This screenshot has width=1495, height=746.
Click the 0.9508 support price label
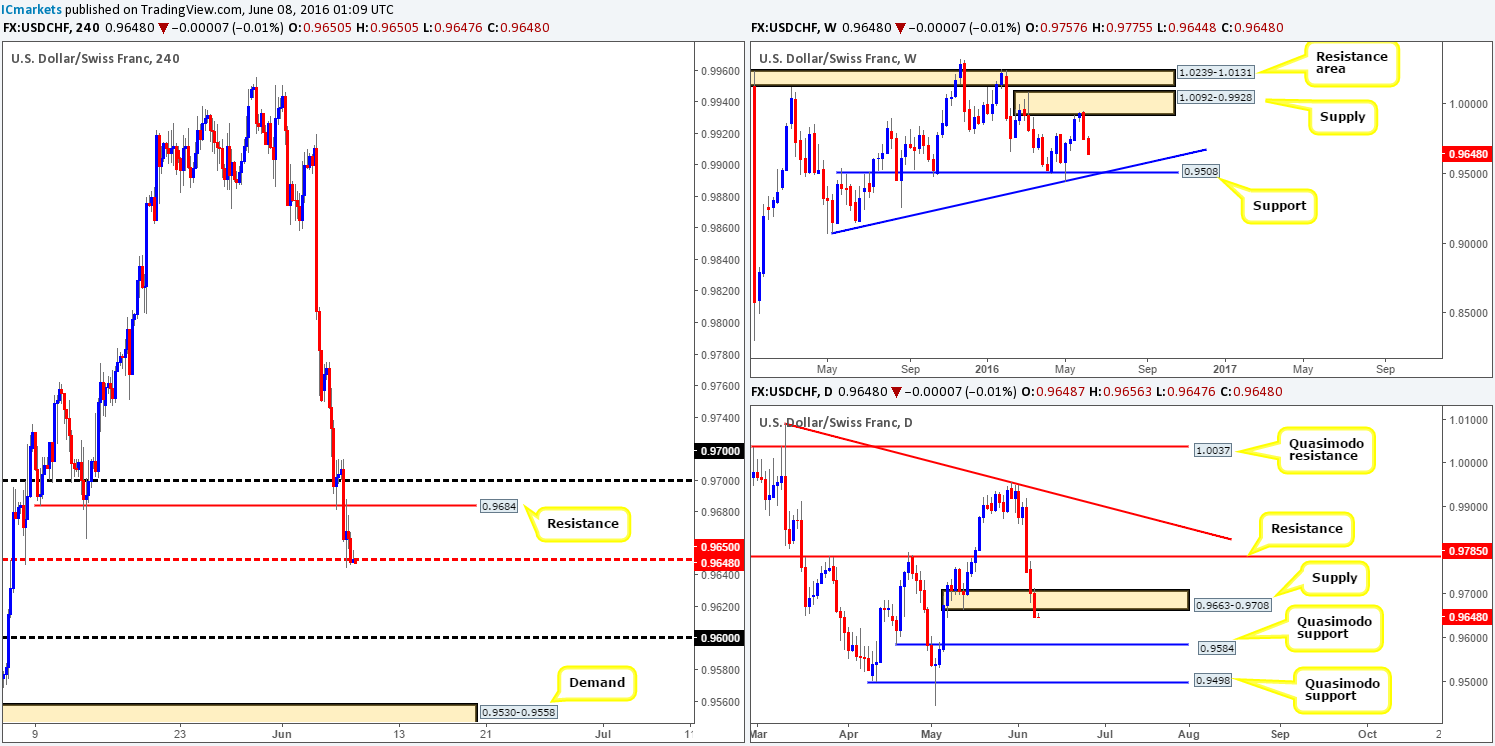[1199, 172]
